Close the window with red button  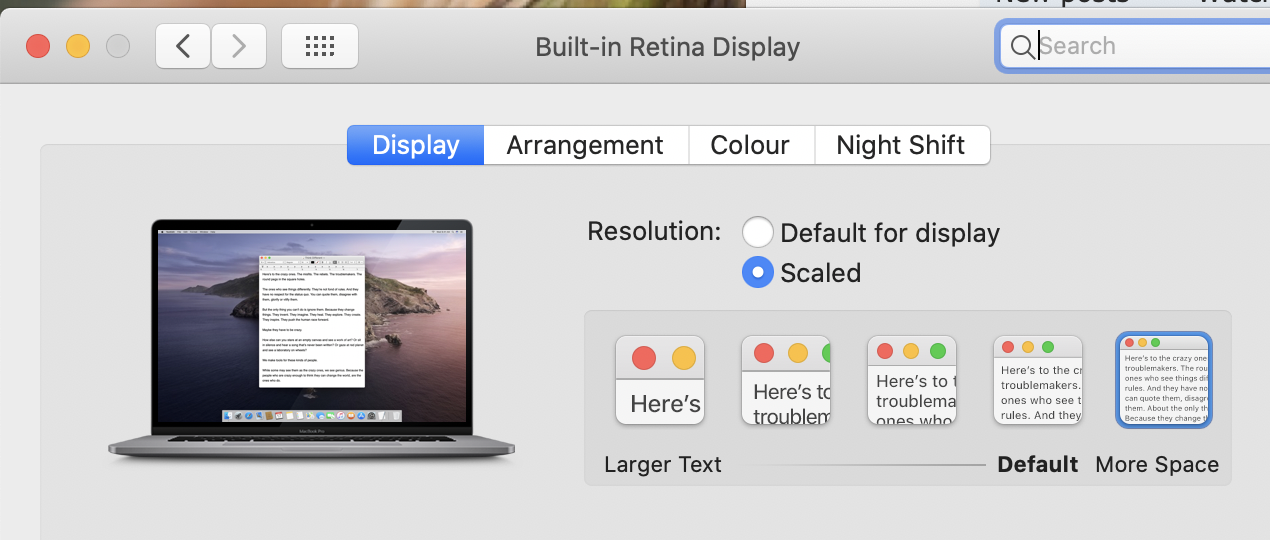[38, 46]
